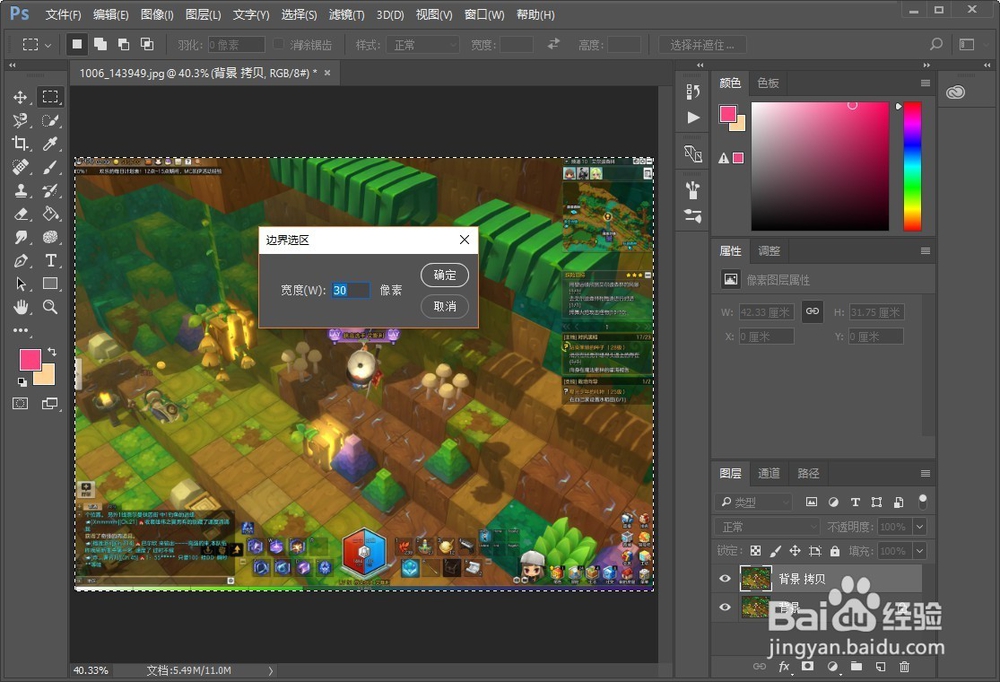The width and height of the screenshot is (1000, 682).
Task: Open layer filter 类型 dropdown
Action: pos(753,502)
